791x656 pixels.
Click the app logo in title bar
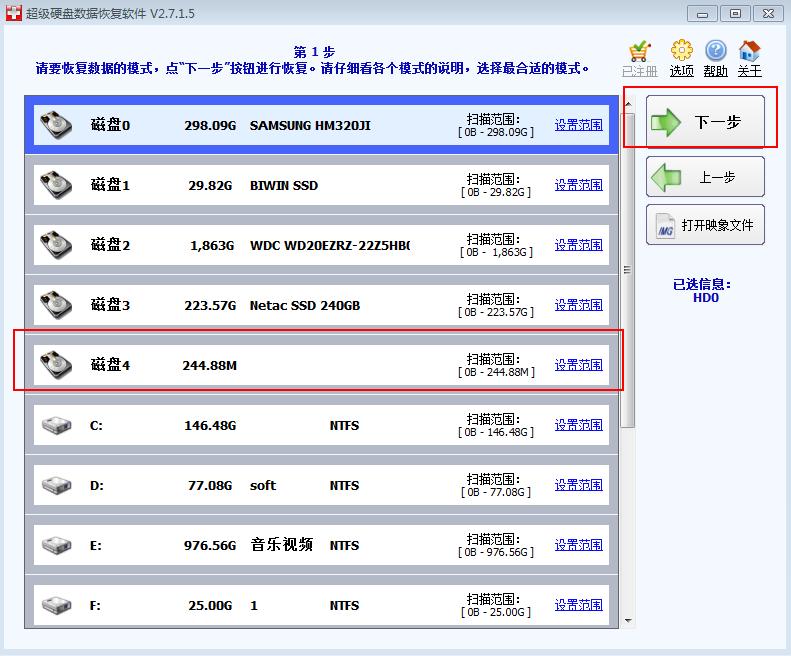coord(14,13)
